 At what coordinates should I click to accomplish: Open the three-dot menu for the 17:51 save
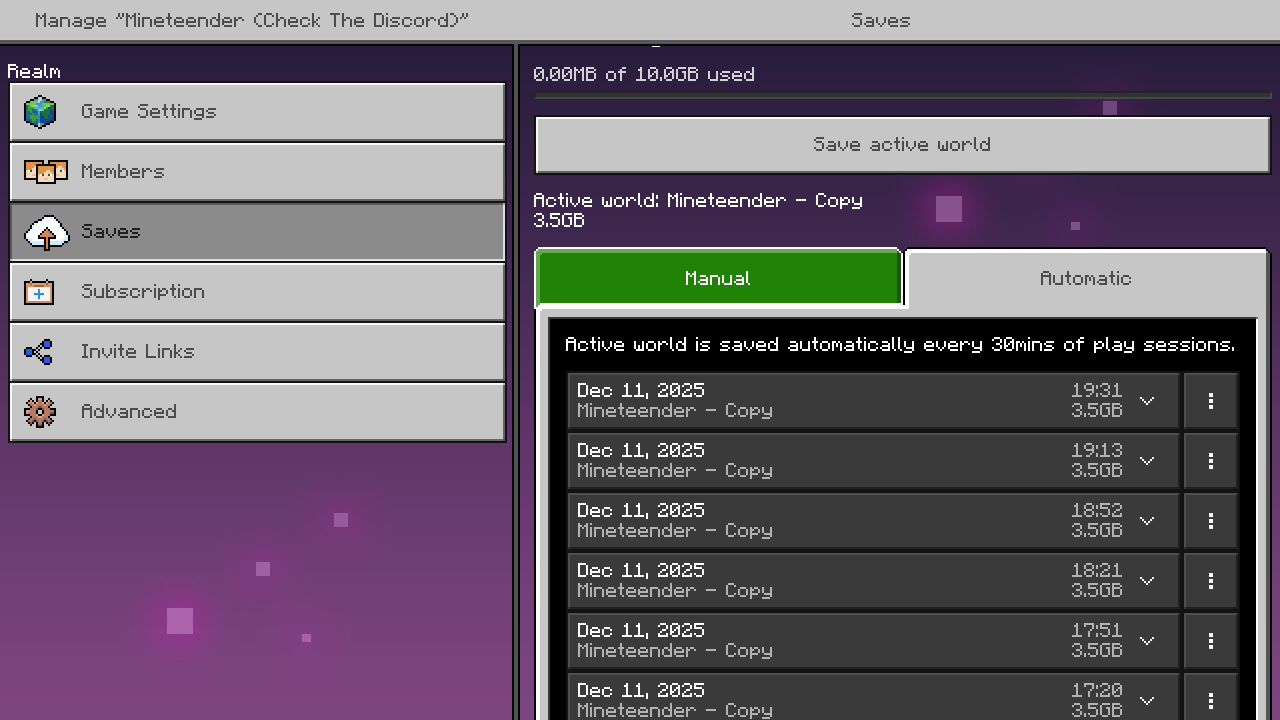click(1211, 641)
